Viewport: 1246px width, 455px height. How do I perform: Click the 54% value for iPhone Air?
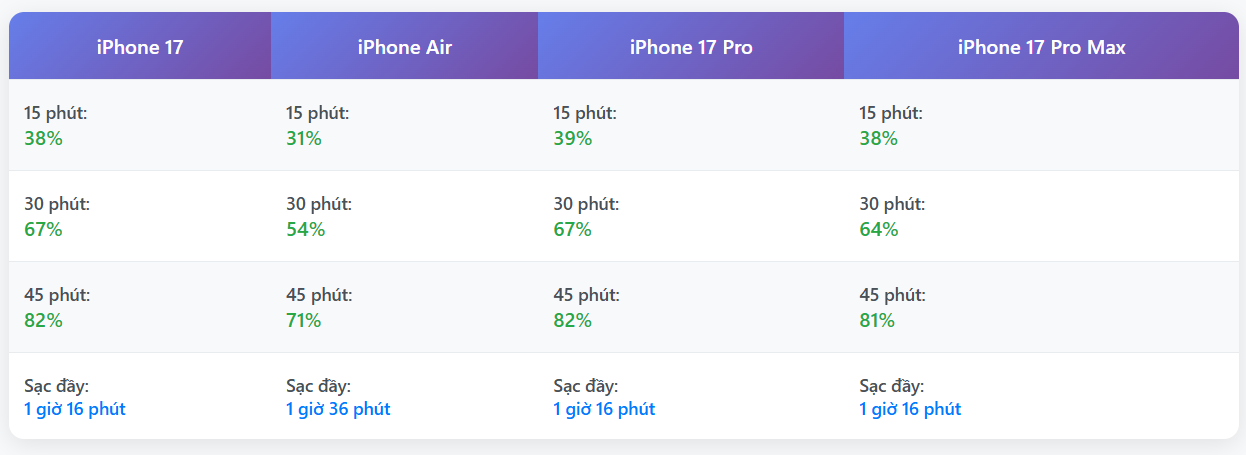pyautogui.click(x=305, y=229)
